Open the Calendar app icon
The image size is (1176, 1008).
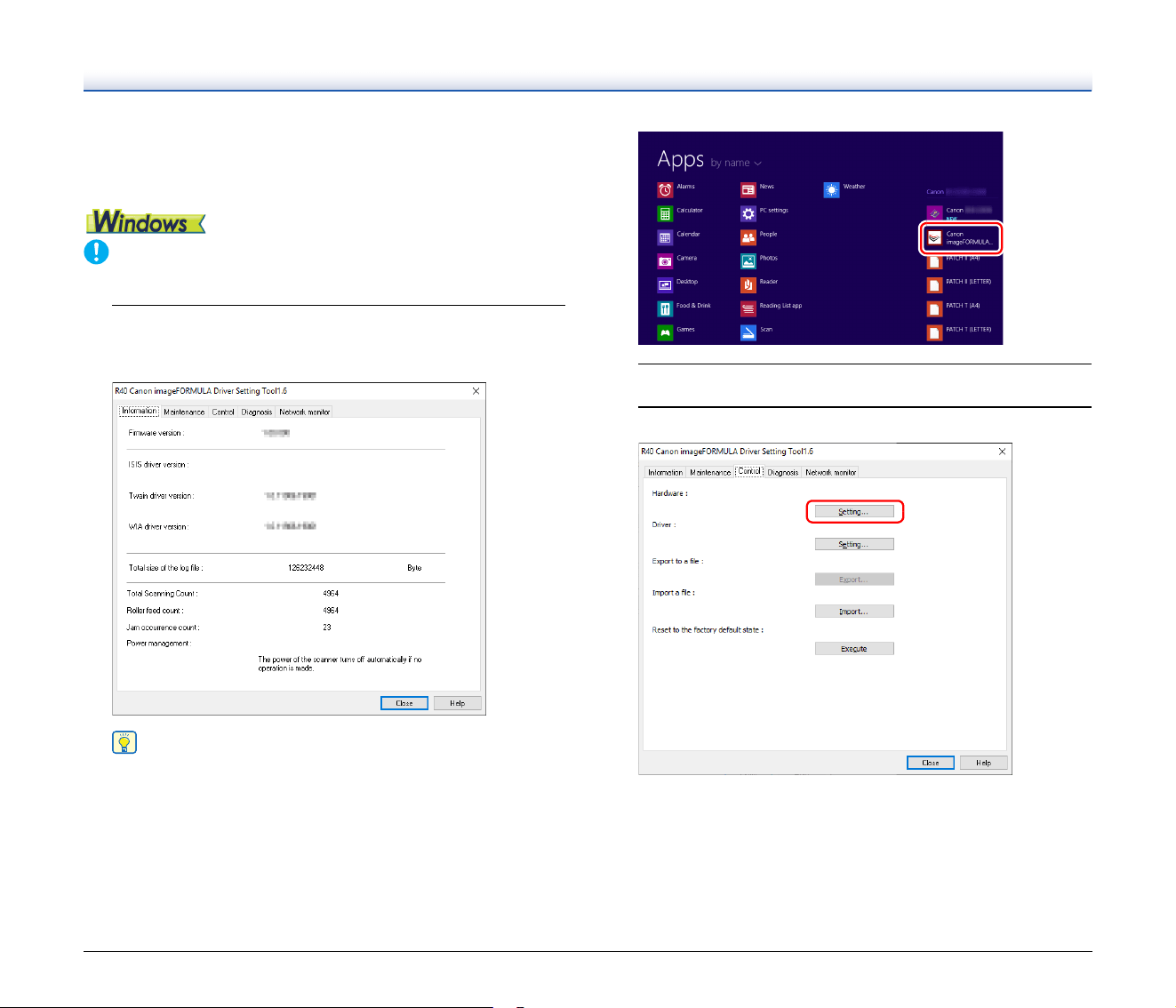665,238
